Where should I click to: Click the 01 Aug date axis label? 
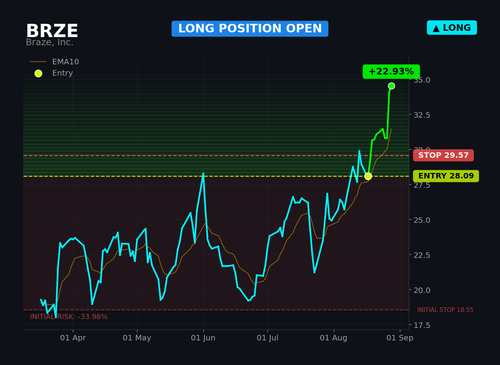[333, 338]
